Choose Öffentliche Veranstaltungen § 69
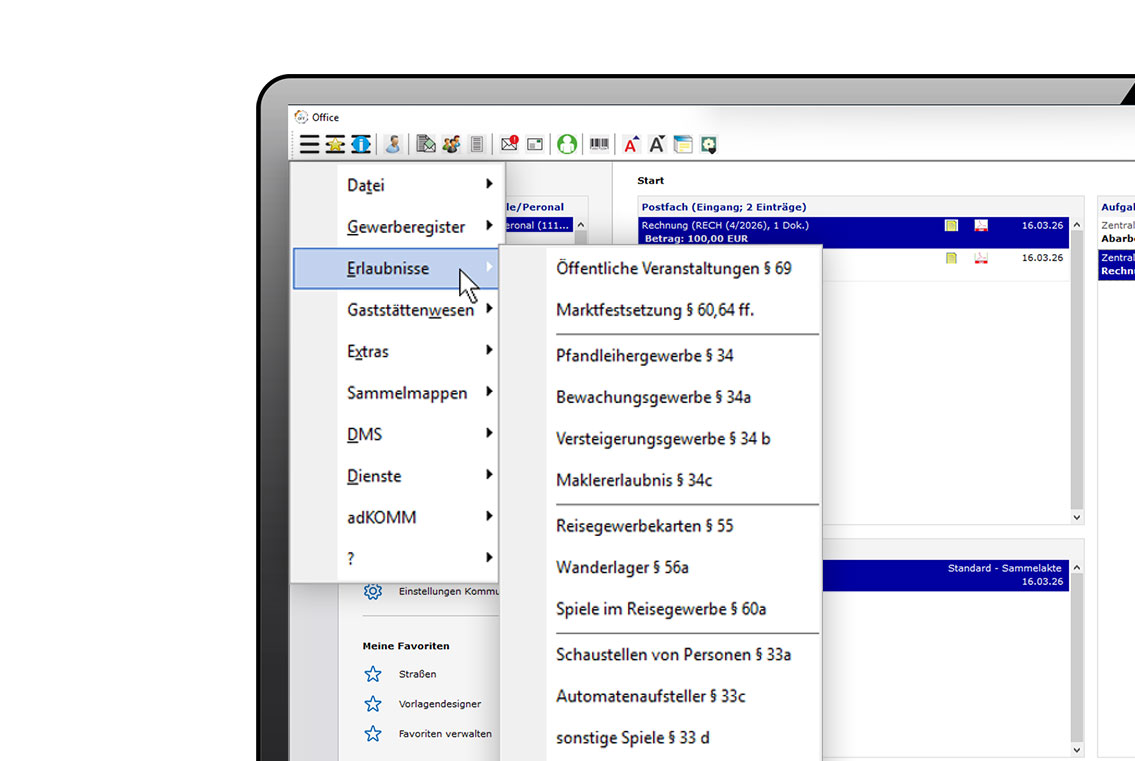Screen dimensions: 1135x761 point(674,269)
